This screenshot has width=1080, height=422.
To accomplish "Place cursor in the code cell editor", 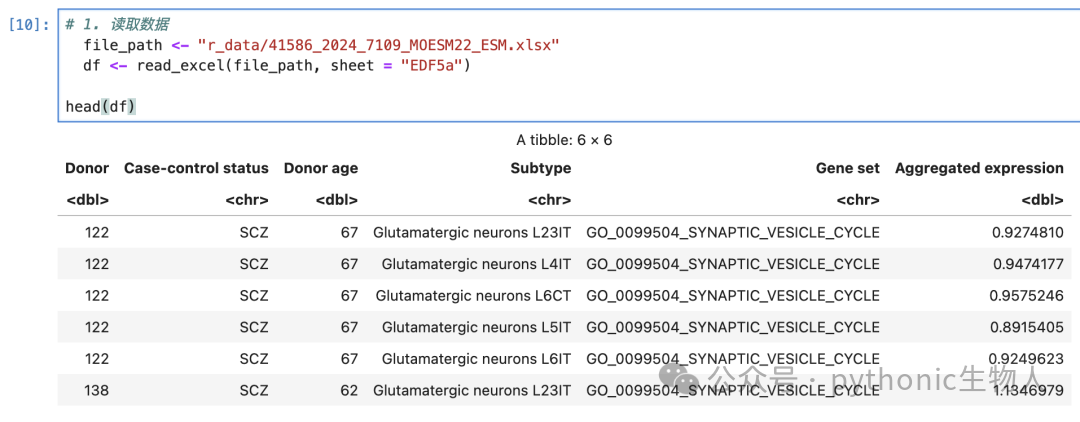I will 568,66.
